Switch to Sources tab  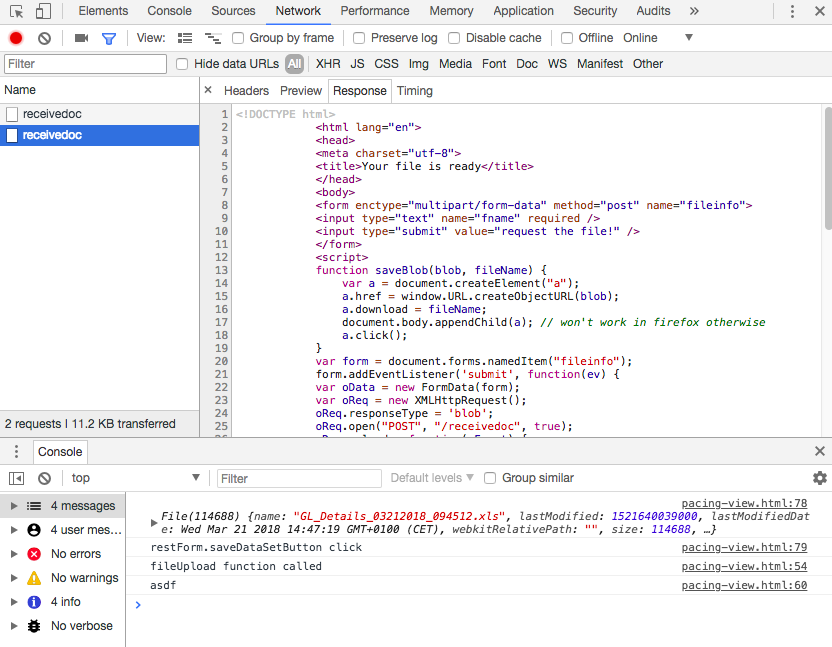233,11
